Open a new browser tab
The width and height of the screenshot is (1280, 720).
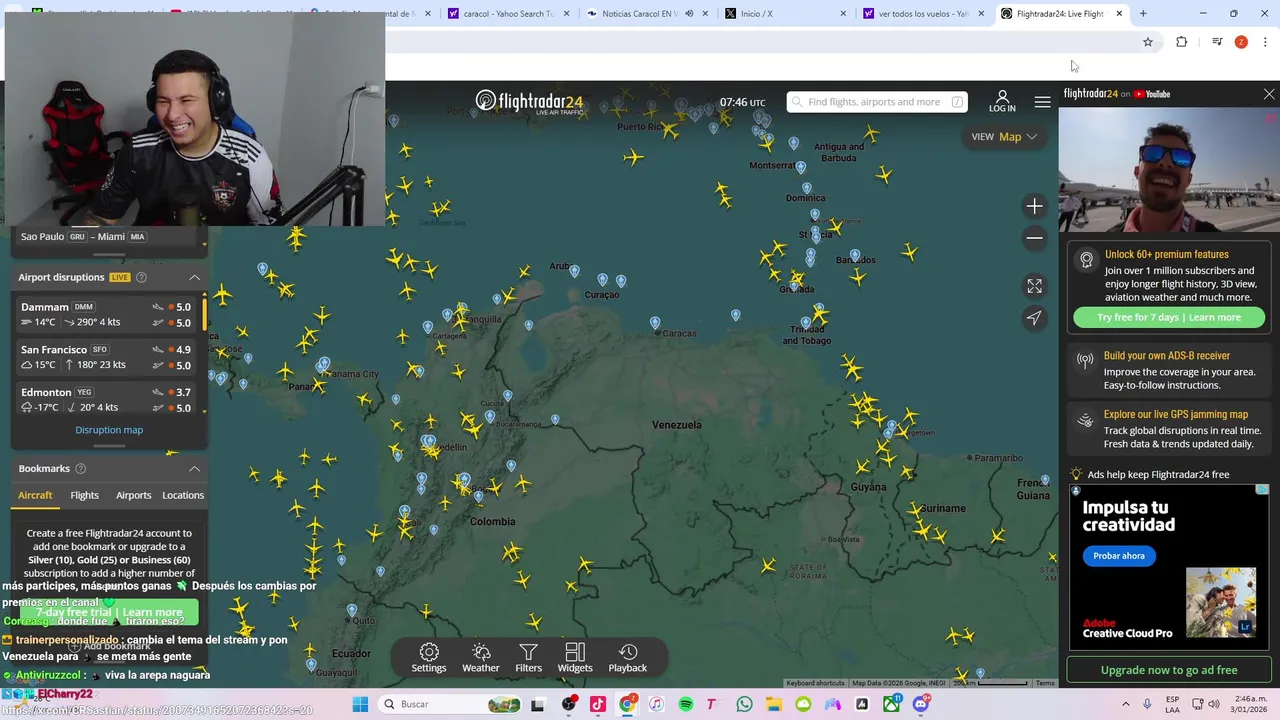pyautogui.click(x=1143, y=14)
